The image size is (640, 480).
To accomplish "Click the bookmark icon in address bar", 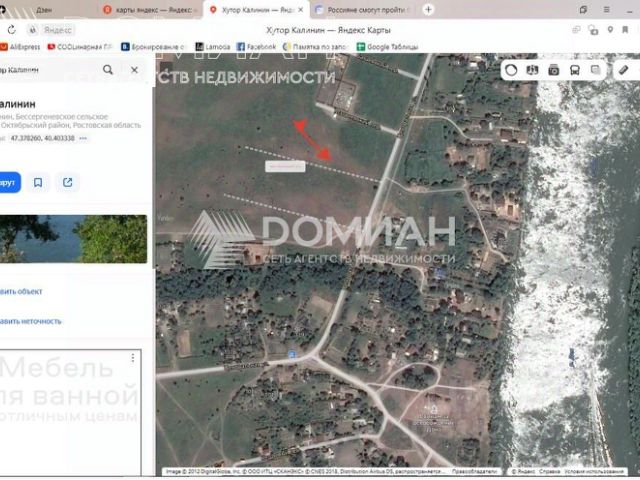I will tap(625, 30).
